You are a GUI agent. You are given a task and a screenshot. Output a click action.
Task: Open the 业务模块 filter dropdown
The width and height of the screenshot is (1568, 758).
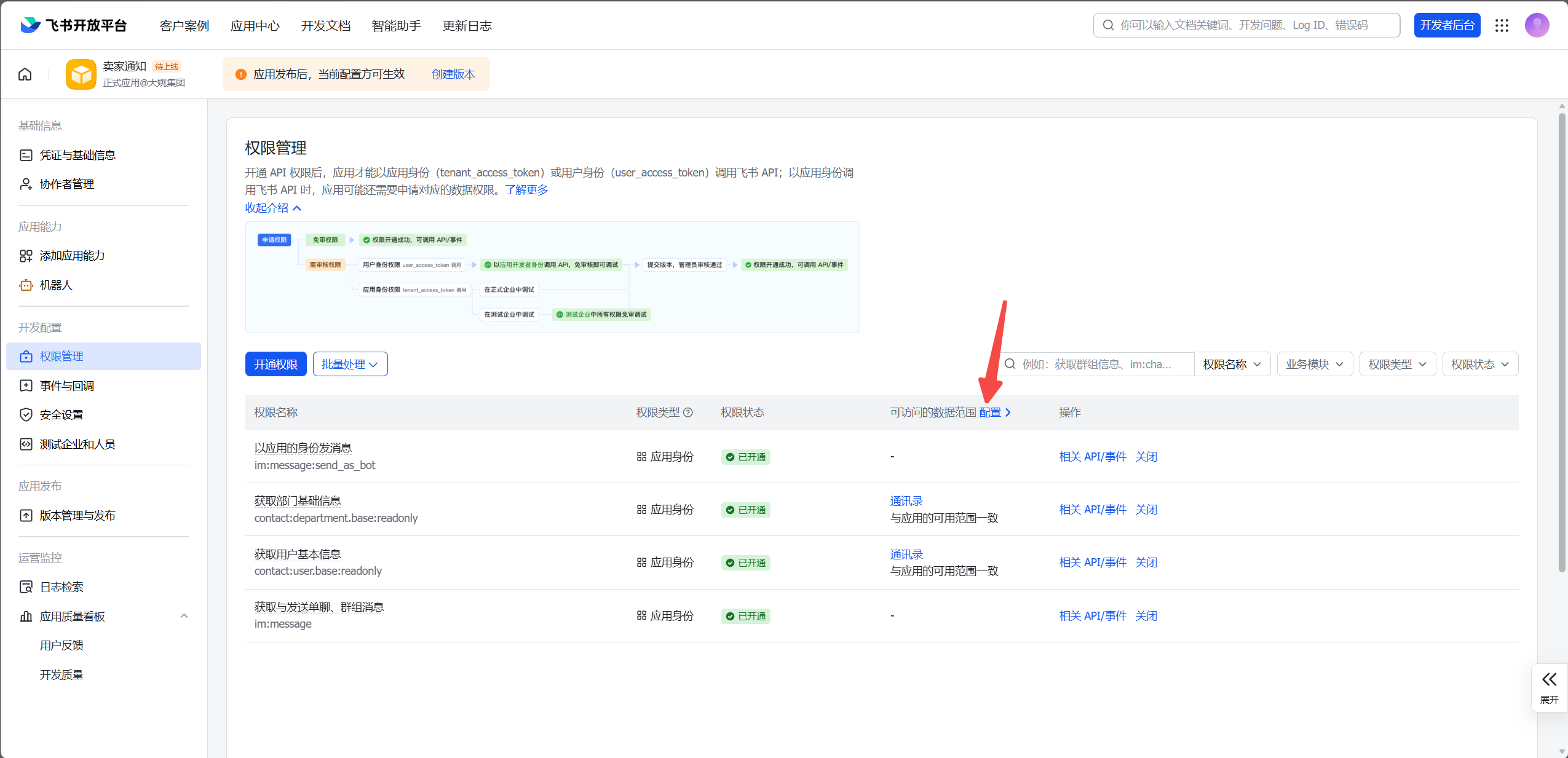click(x=1315, y=365)
